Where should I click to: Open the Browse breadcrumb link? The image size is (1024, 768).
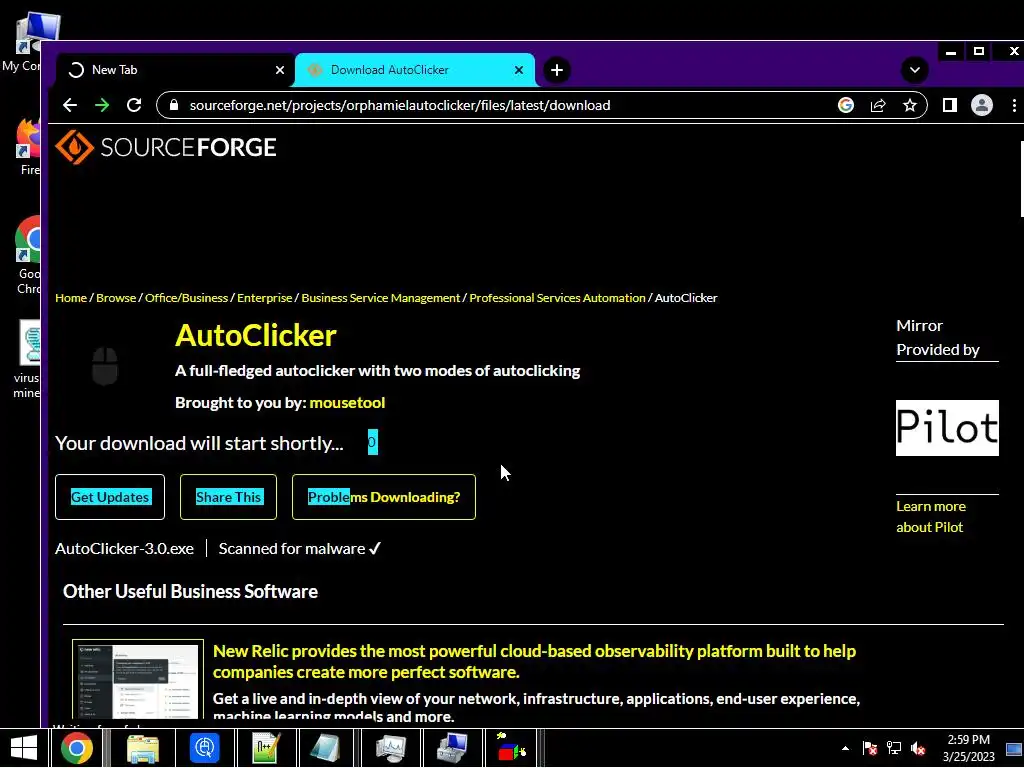pyautogui.click(x=116, y=298)
